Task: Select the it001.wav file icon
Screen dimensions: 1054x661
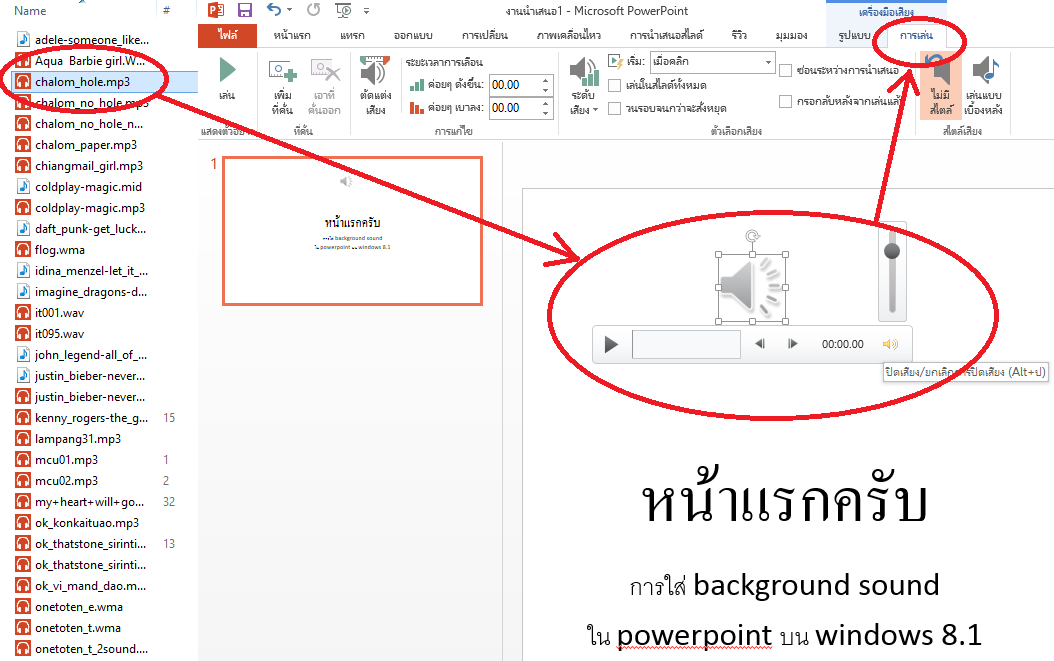Action: (x=24, y=313)
